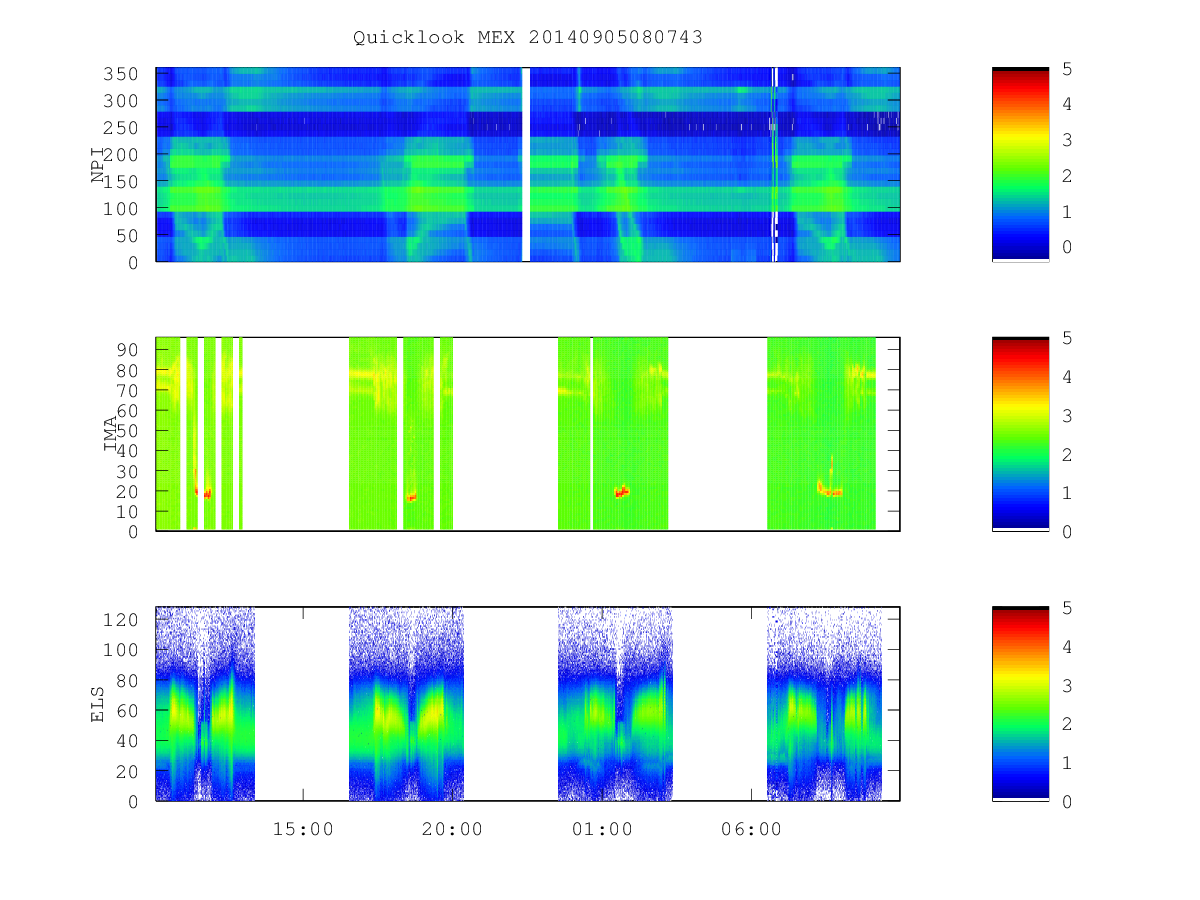Click the 01:00 time axis label
The height and width of the screenshot is (900, 1200).
tap(602, 829)
